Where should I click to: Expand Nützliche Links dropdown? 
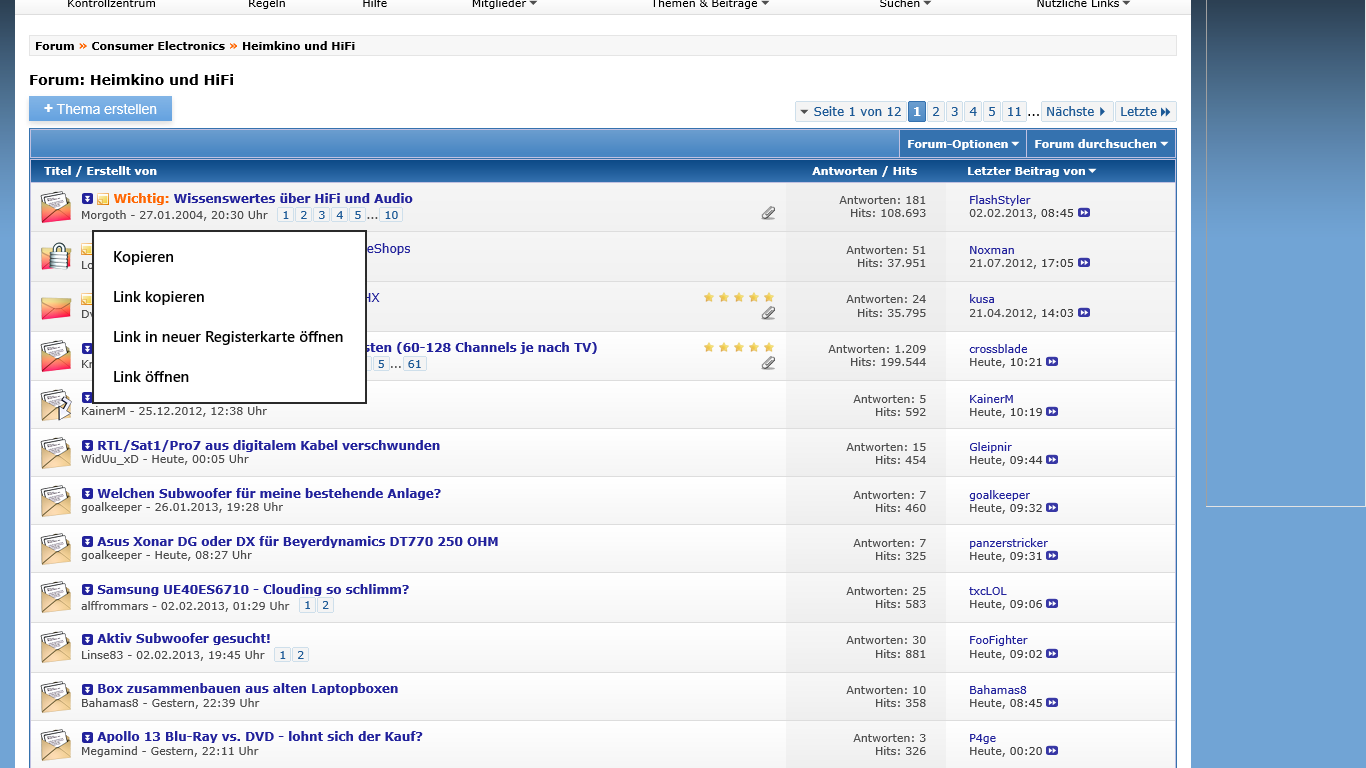tap(1083, 4)
